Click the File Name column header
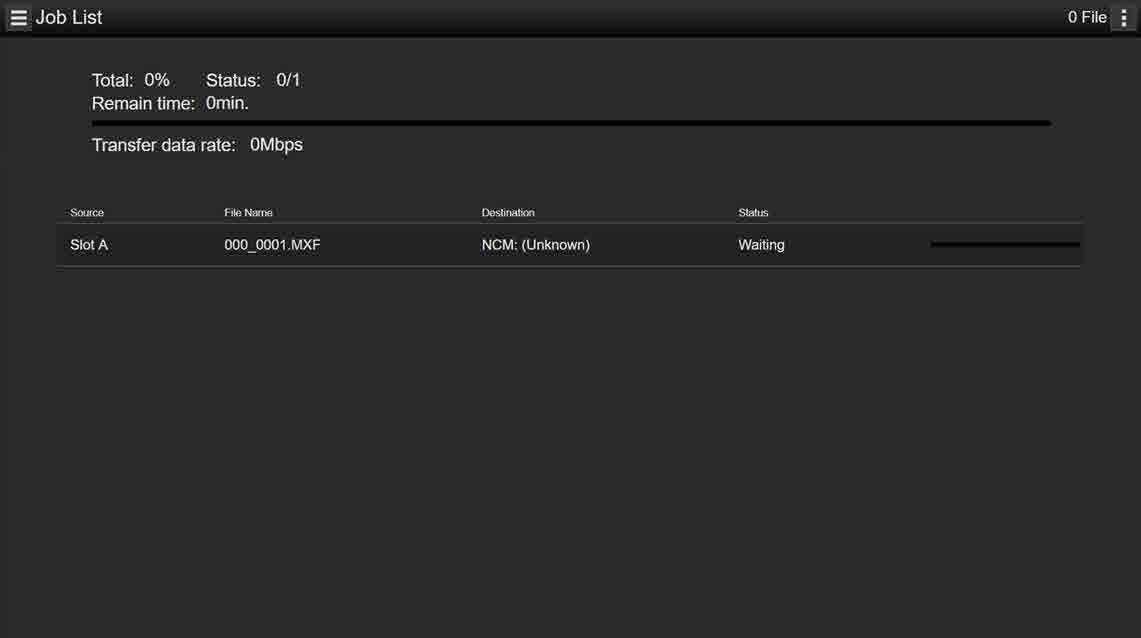This screenshot has width=1141, height=638. (248, 212)
